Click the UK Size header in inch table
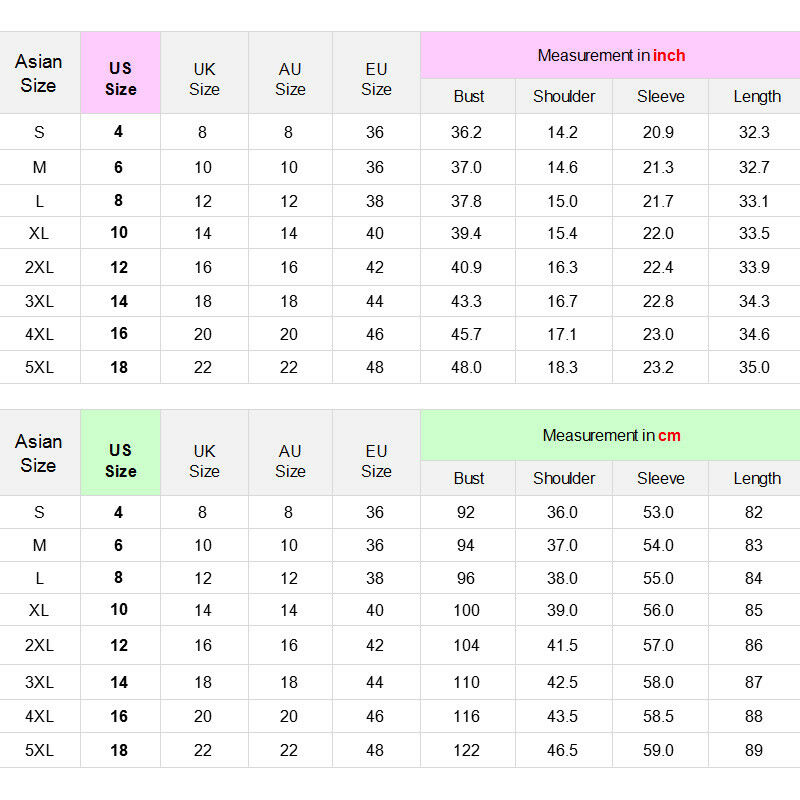This screenshot has width=800, height=800. coord(204,79)
